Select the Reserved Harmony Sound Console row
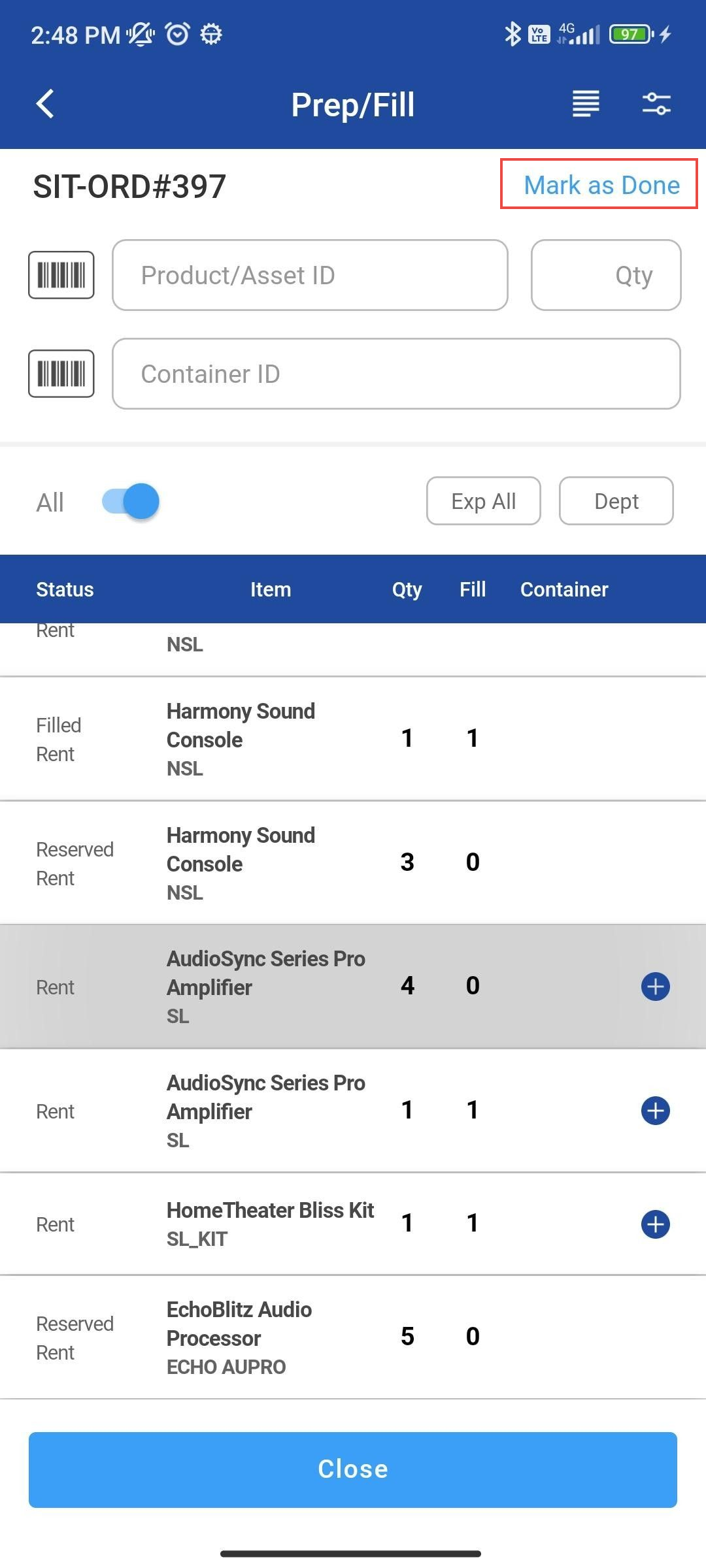This screenshot has height=1568, width=706. (x=261, y=862)
